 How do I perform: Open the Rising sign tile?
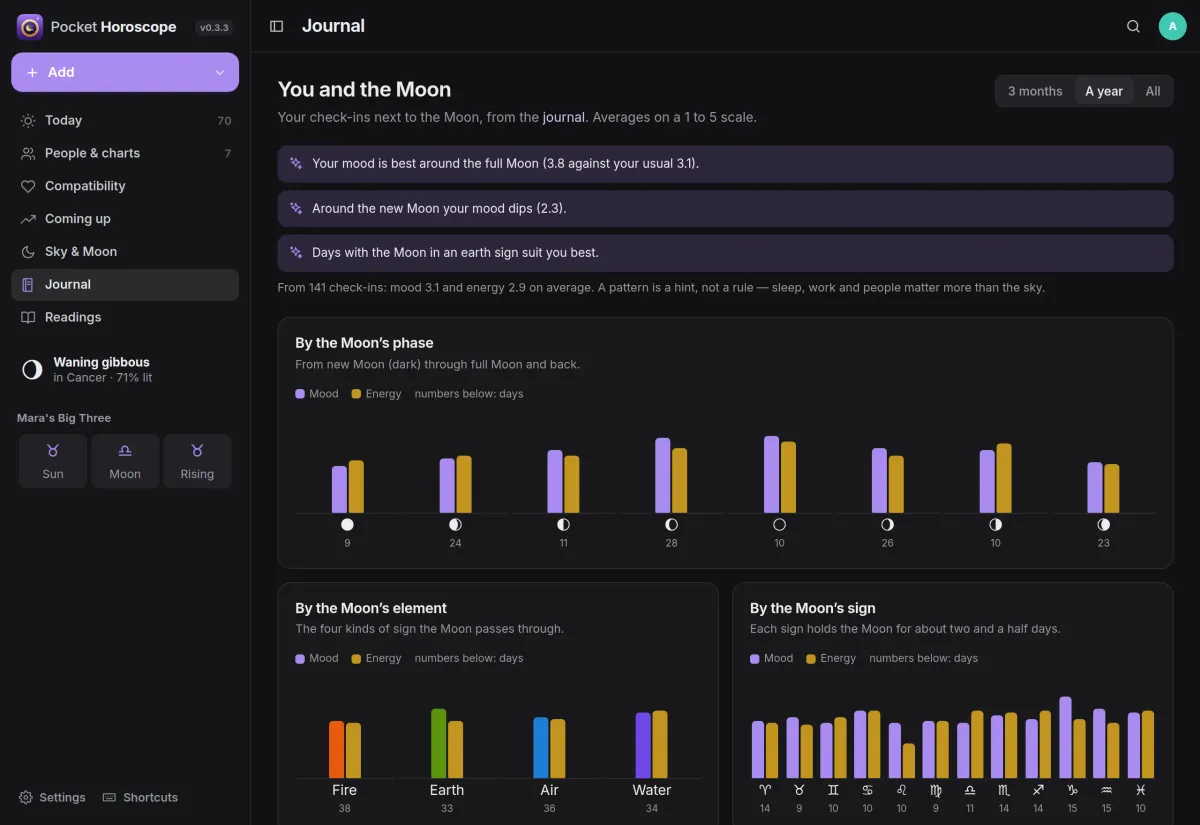tap(197, 461)
